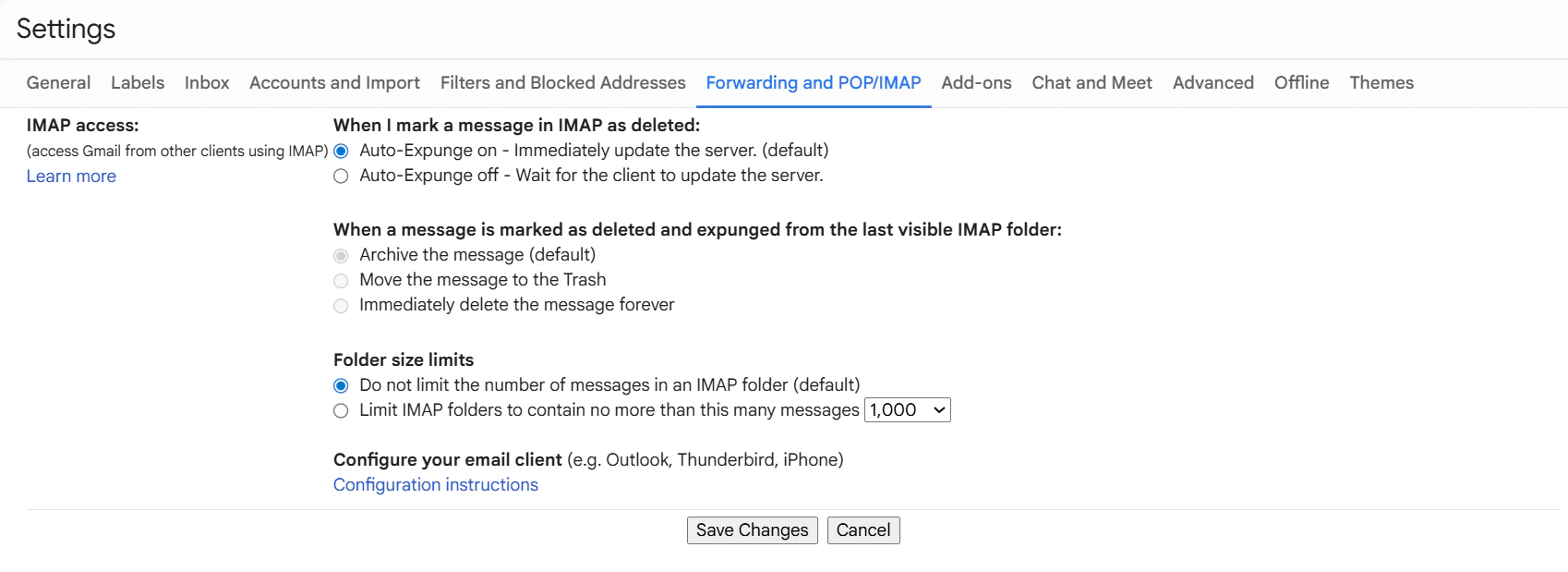Choose Move the message to the Trash

[x=340, y=280]
